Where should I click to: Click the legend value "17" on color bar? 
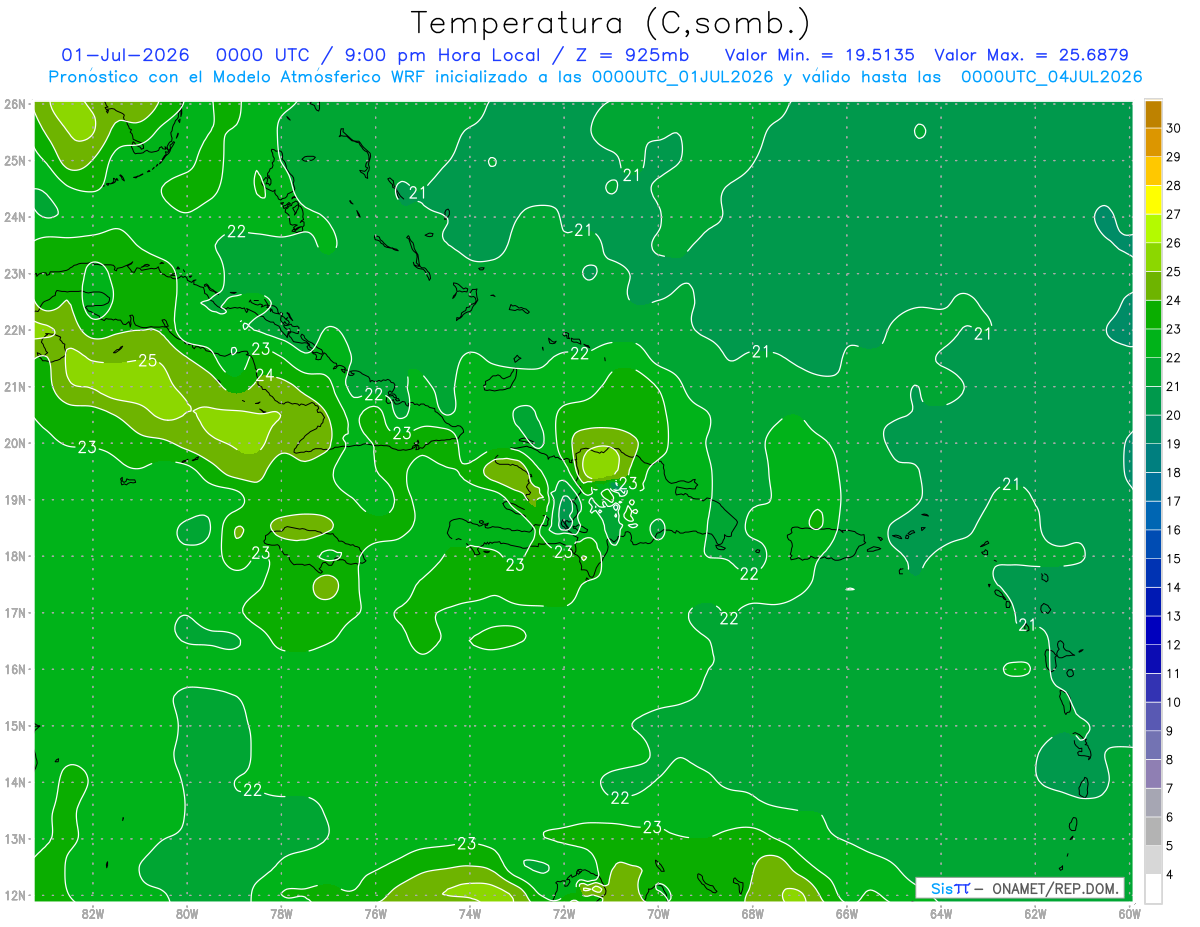coord(1173,501)
